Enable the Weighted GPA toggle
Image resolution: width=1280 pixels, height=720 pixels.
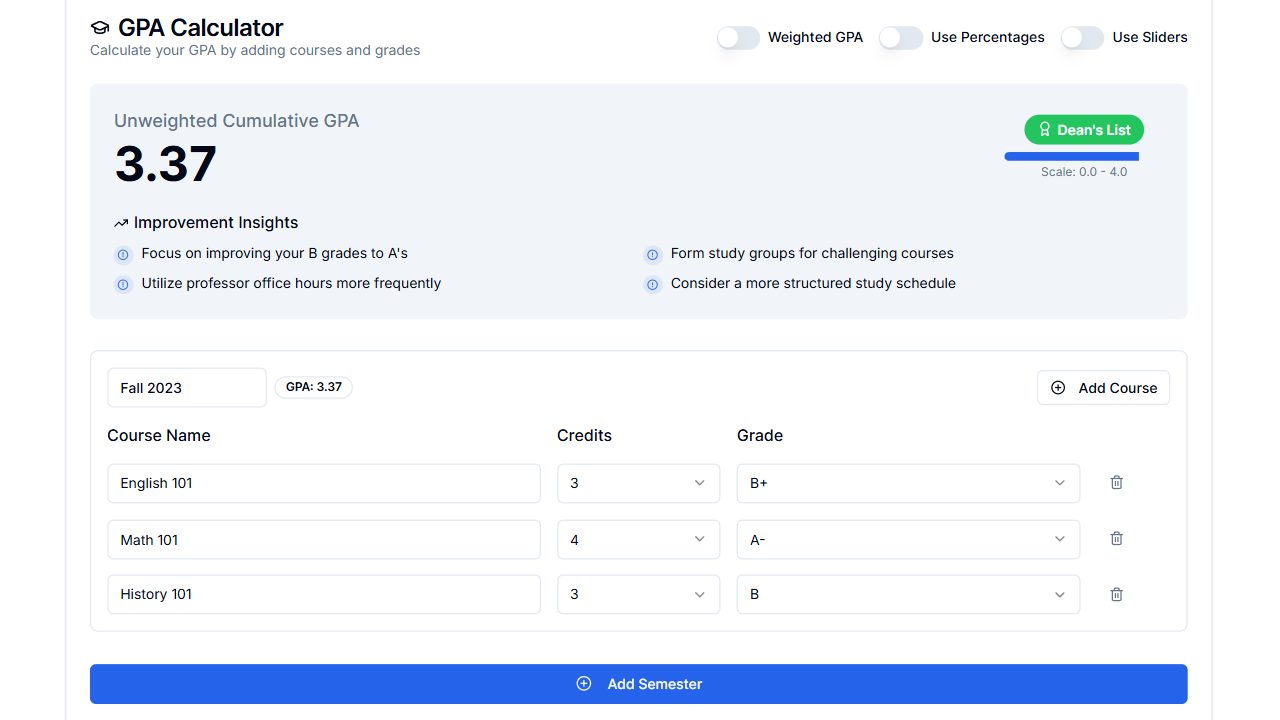[x=738, y=37]
